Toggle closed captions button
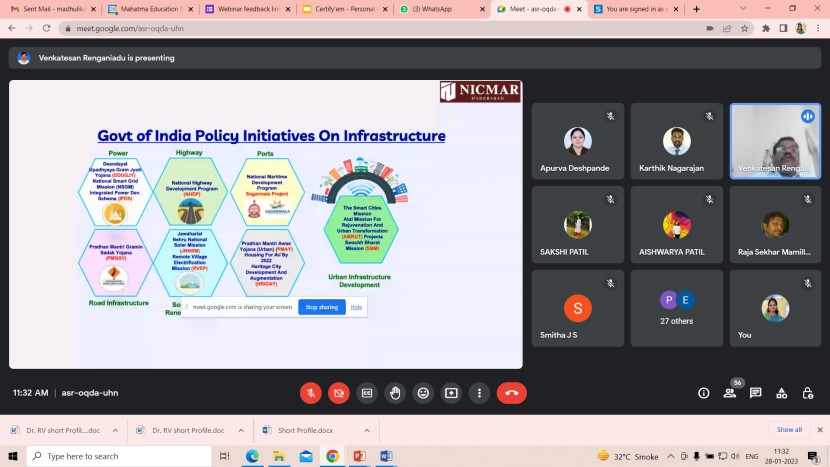This screenshot has width=830, height=467. (367, 393)
